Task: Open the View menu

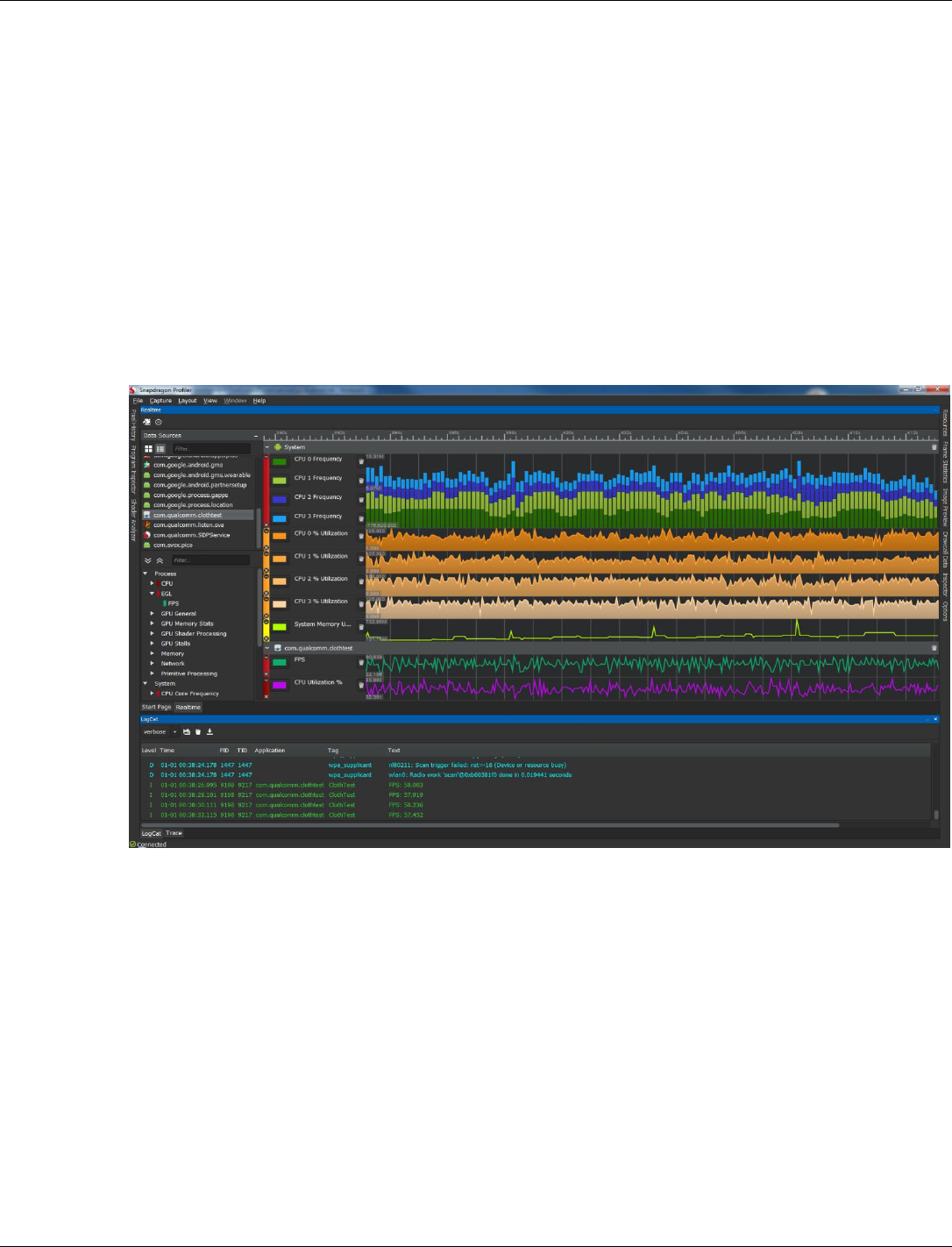Action: point(210,401)
